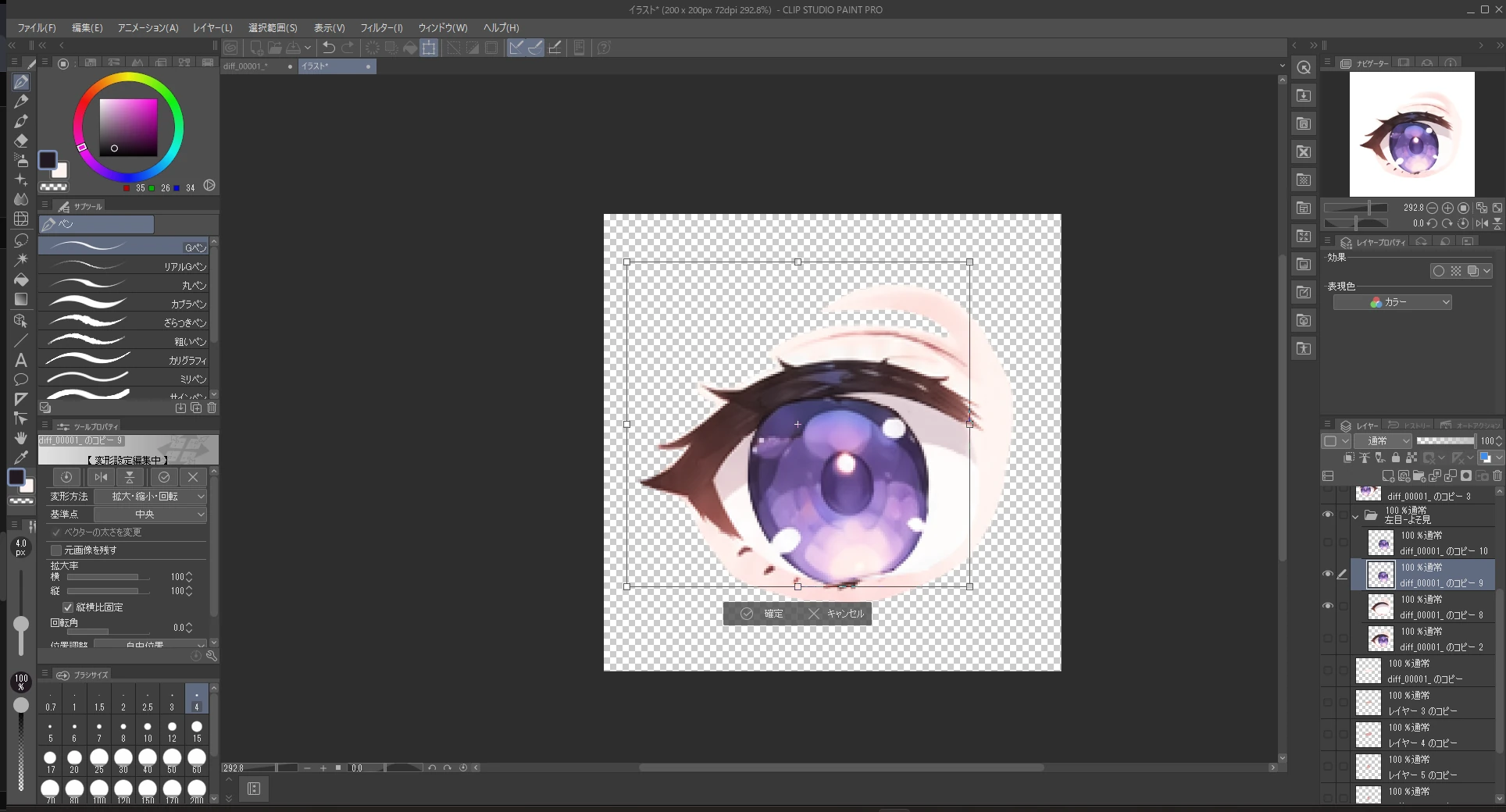Select the Auto select wand tool
This screenshot has width=1506, height=812.
click(x=21, y=259)
